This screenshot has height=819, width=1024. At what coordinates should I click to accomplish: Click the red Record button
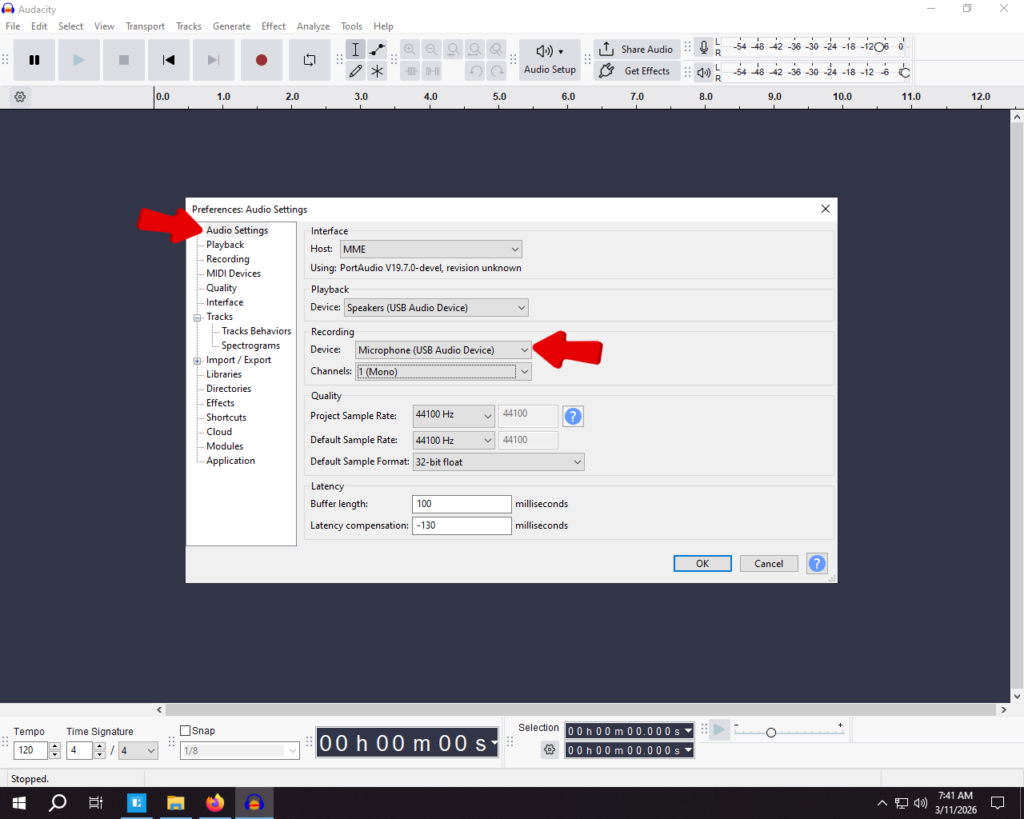point(261,60)
